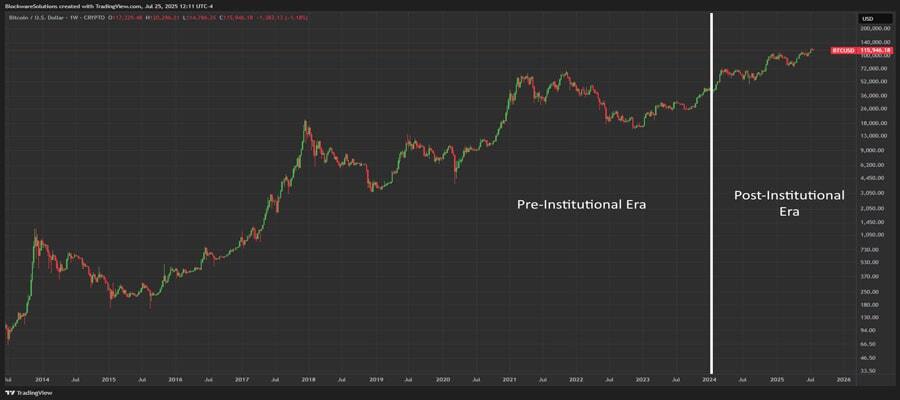Click the Jul label between 2025 and 2026

[810, 379]
